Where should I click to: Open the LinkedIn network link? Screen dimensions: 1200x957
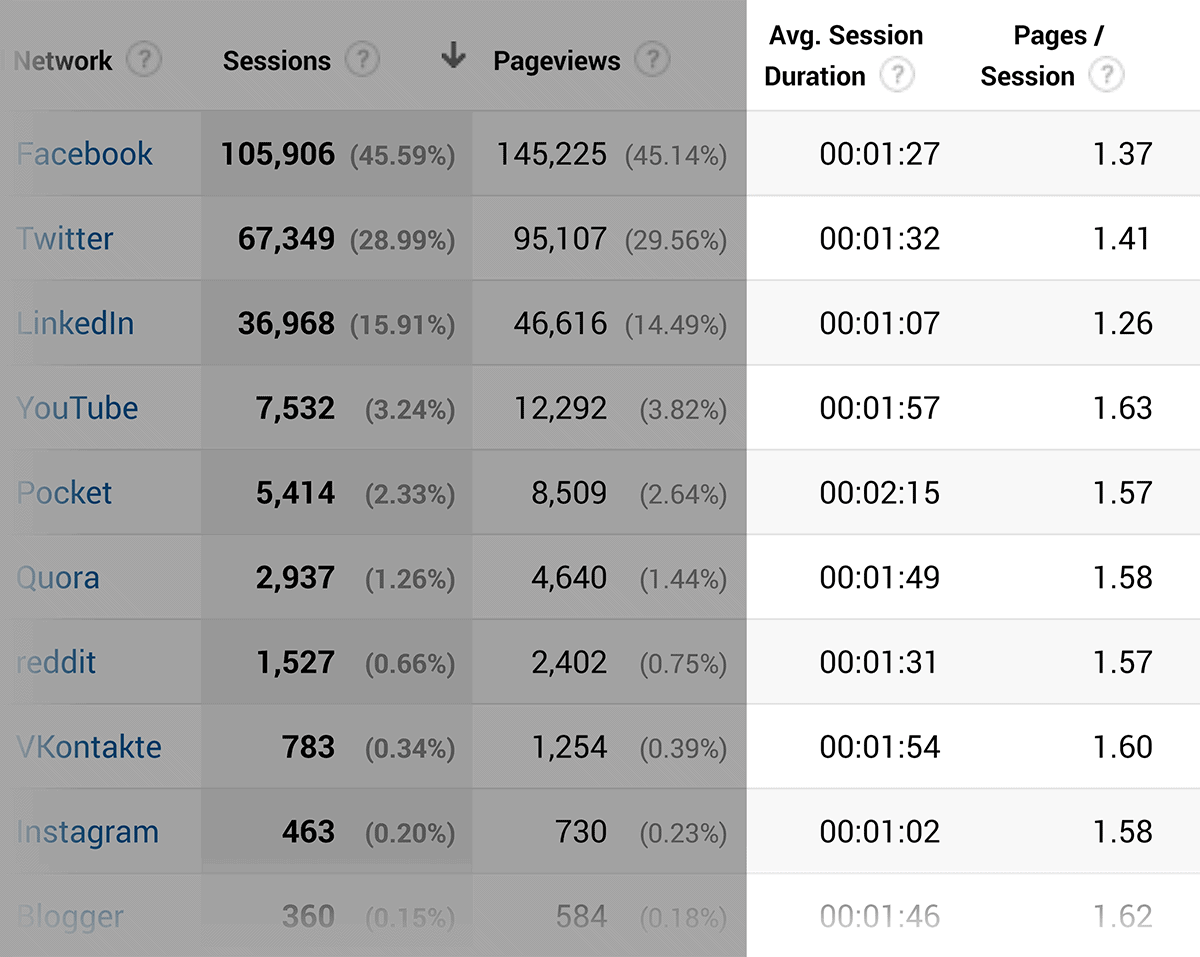[x=75, y=324]
